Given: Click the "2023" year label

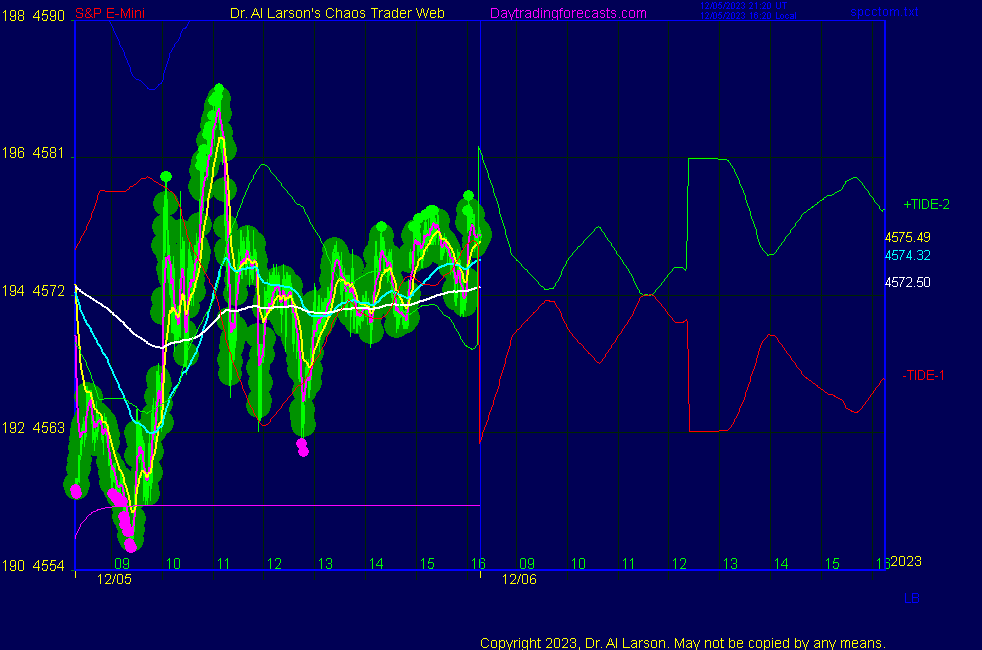Looking at the screenshot, I should click(906, 561).
